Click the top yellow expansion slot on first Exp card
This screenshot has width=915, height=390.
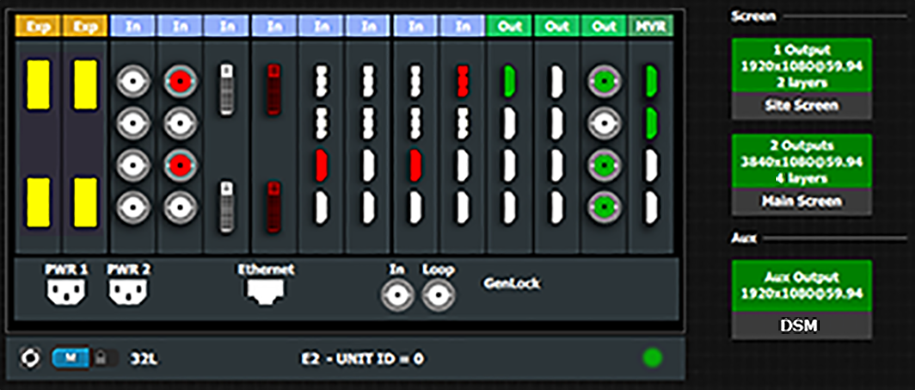(x=39, y=85)
